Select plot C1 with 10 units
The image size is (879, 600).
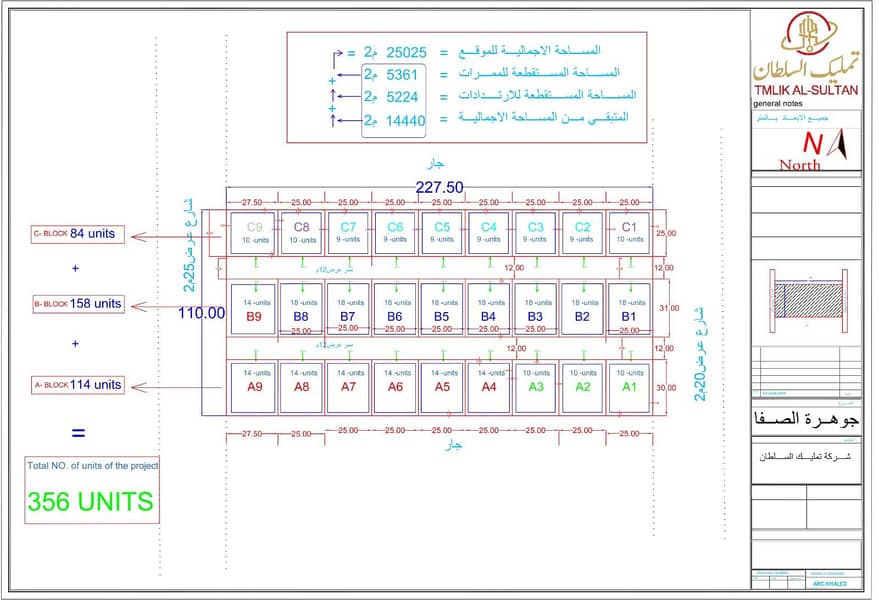click(x=629, y=233)
